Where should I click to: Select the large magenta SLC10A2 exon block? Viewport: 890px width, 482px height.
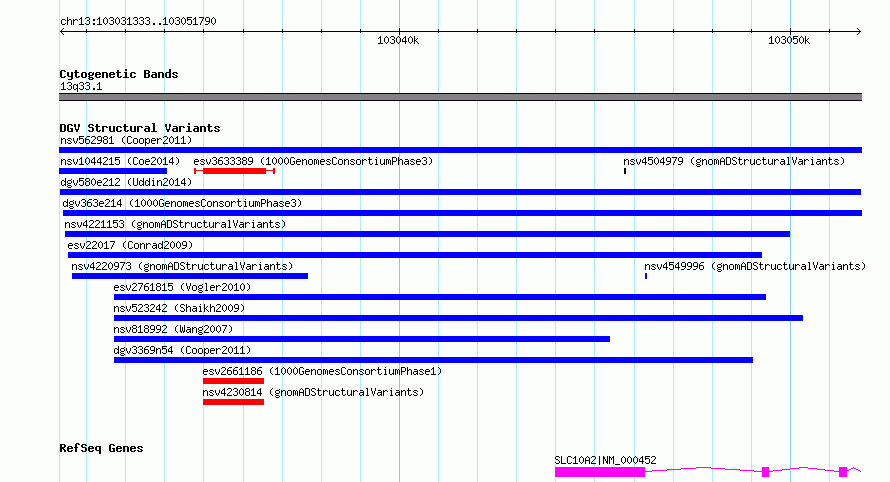pos(600,472)
